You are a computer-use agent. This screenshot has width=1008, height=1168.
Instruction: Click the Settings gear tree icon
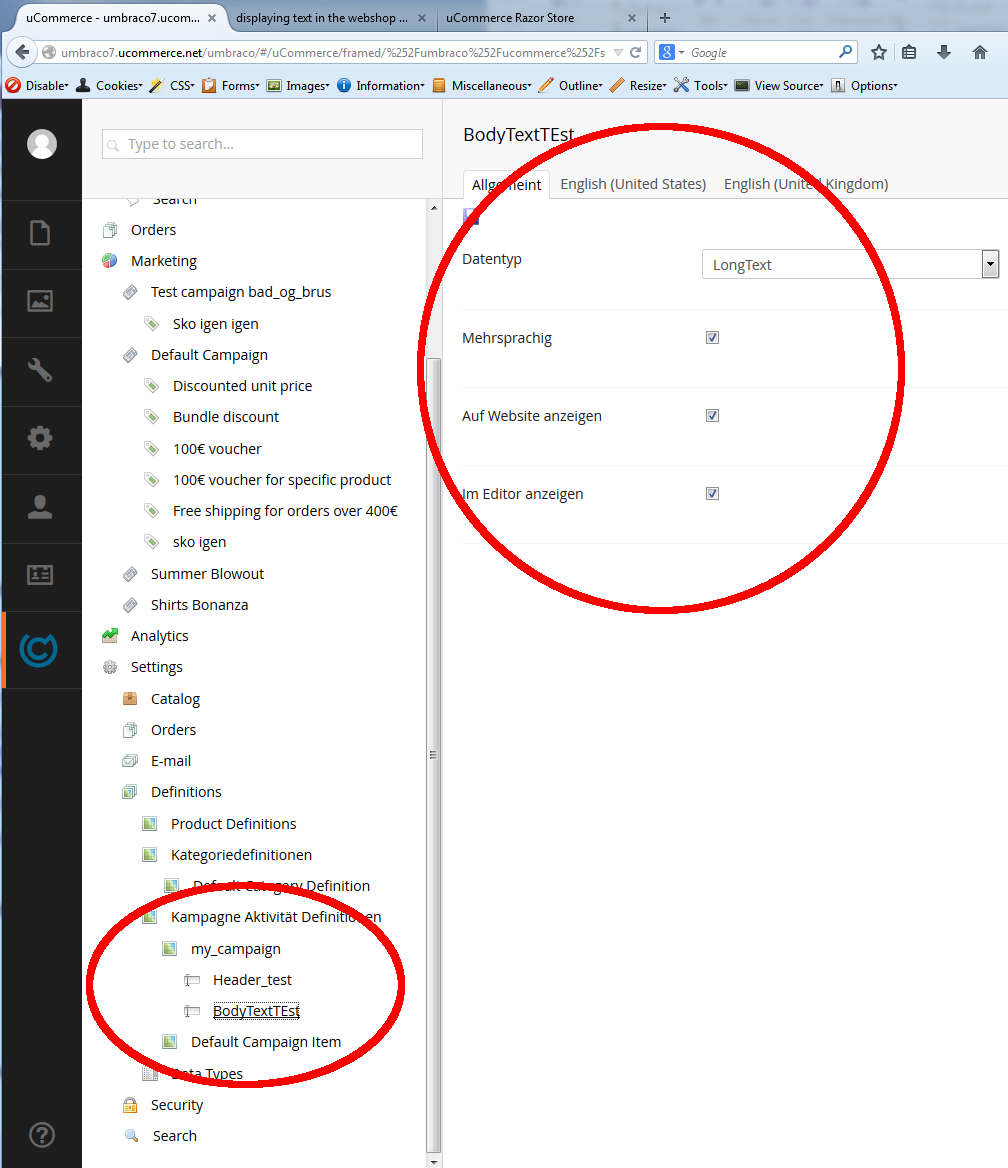(x=110, y=667)
